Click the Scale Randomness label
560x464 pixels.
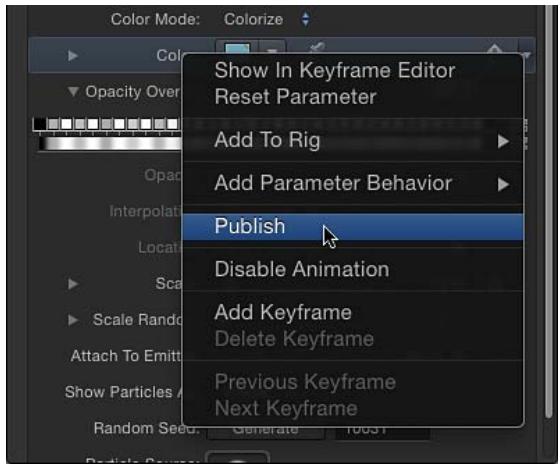click(x=138, y=320)
